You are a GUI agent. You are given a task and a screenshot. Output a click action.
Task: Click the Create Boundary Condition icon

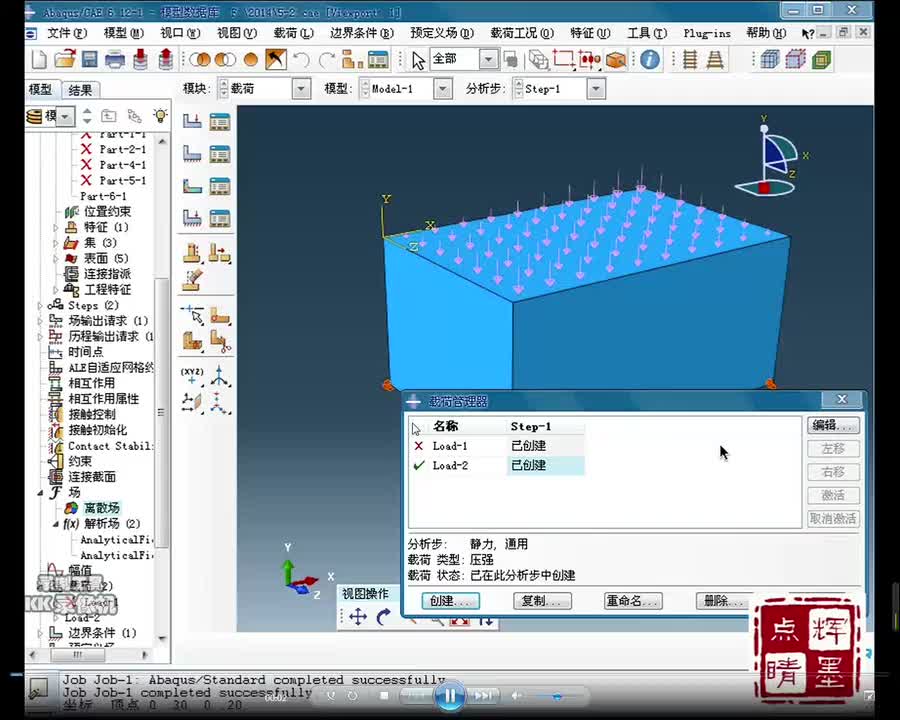(x=192, y=153)
